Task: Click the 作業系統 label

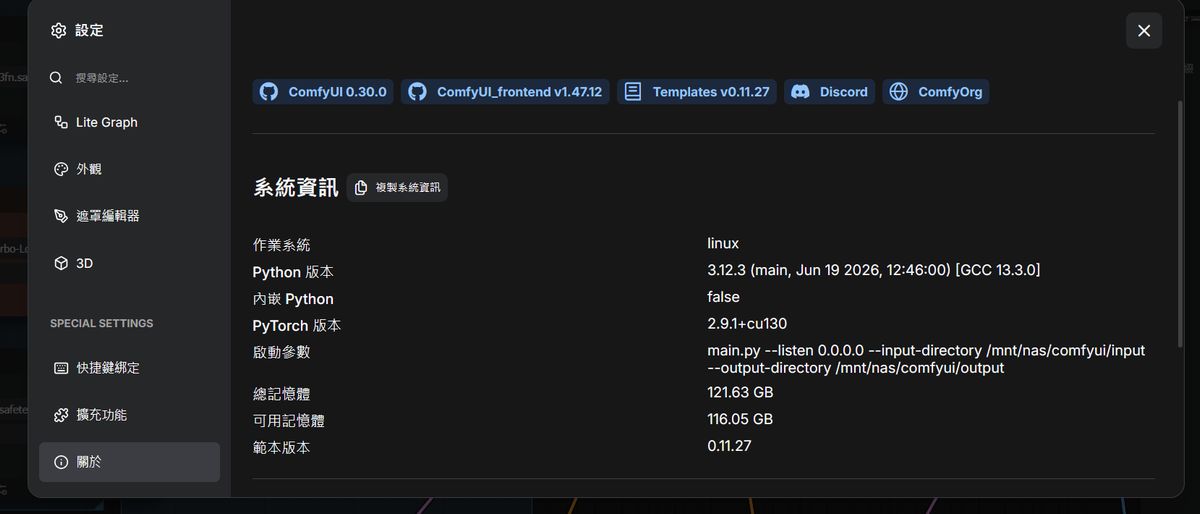Action: [282, 245]
